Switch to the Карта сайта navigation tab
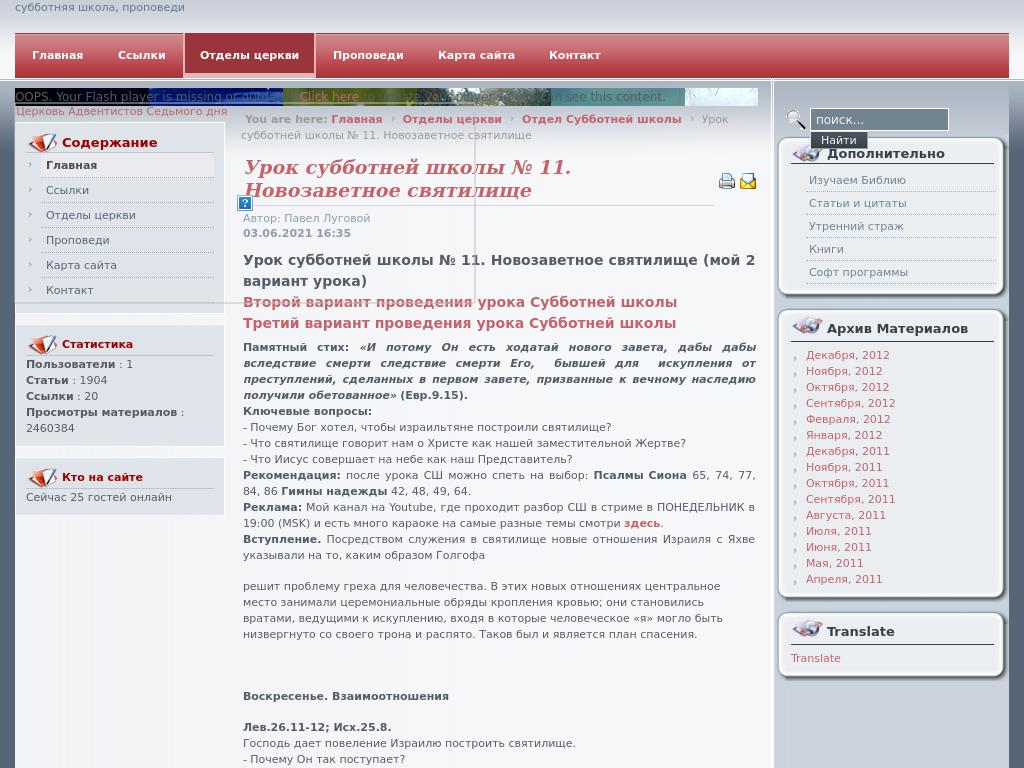Screen dimensions: 1024x768 click(x=476, y=55)
